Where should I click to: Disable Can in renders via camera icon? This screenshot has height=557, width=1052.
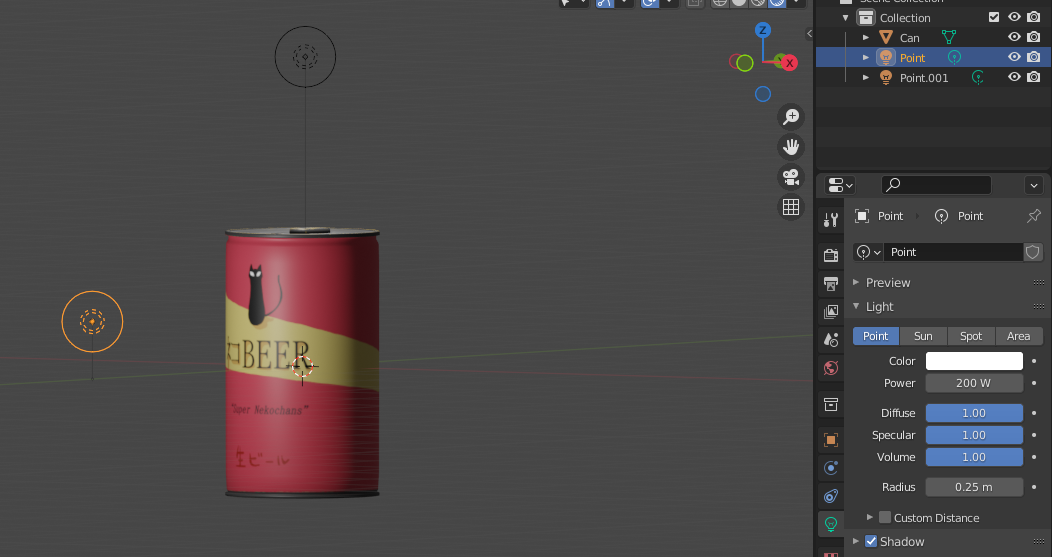[1034, 37]
